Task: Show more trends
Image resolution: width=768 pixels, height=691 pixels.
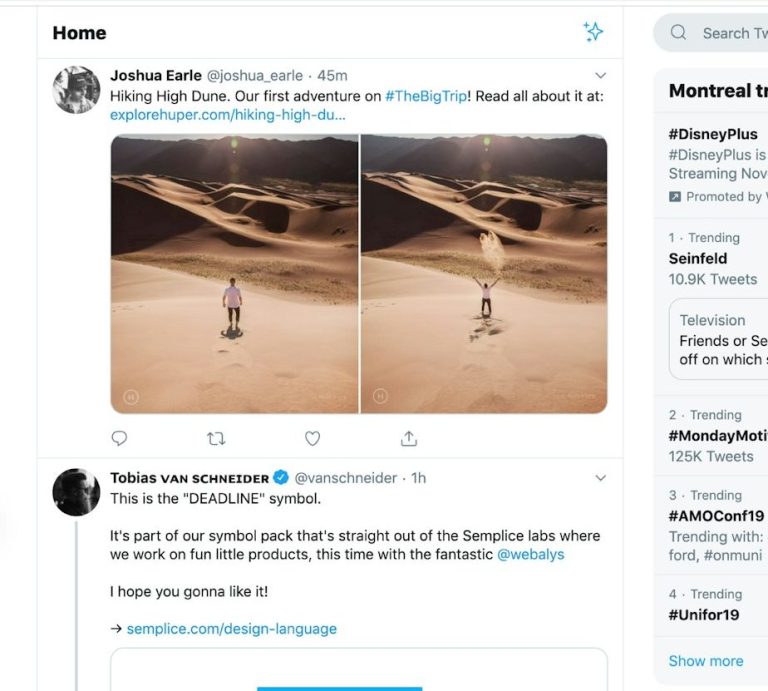Action: pyautogui.click(x=706, y=661)
